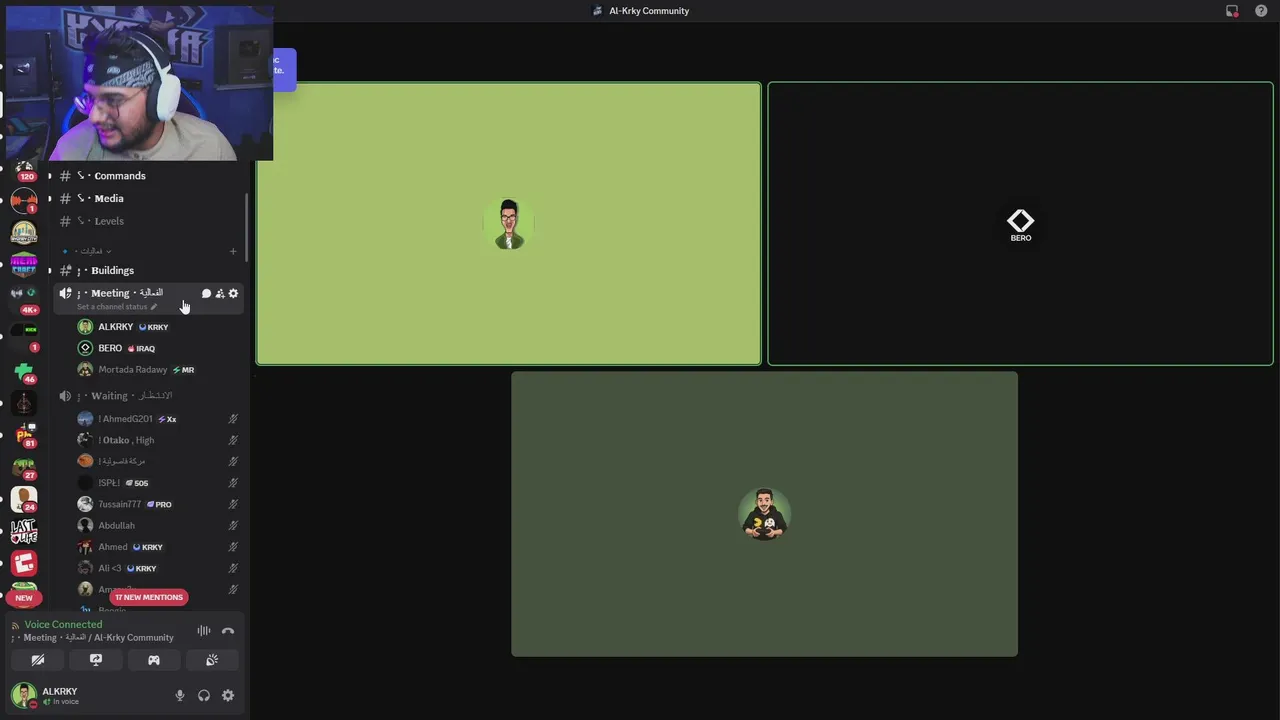Open ALKRKY user profile panel avatar
1280x720 pixels.
point(24,695)
